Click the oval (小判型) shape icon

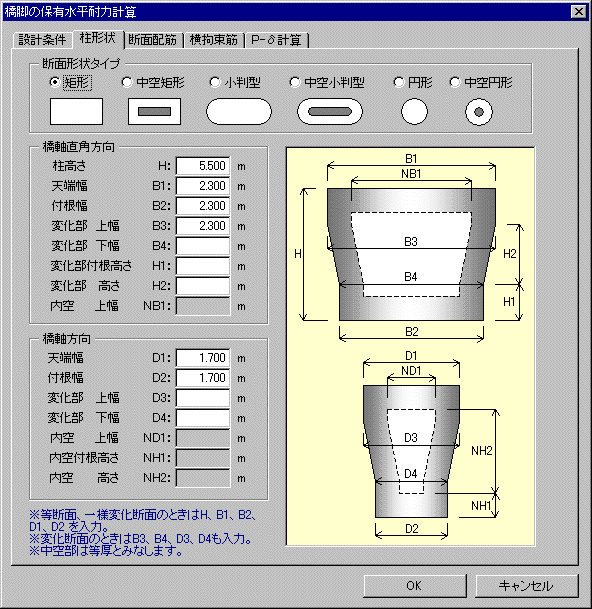coord(239,111)
